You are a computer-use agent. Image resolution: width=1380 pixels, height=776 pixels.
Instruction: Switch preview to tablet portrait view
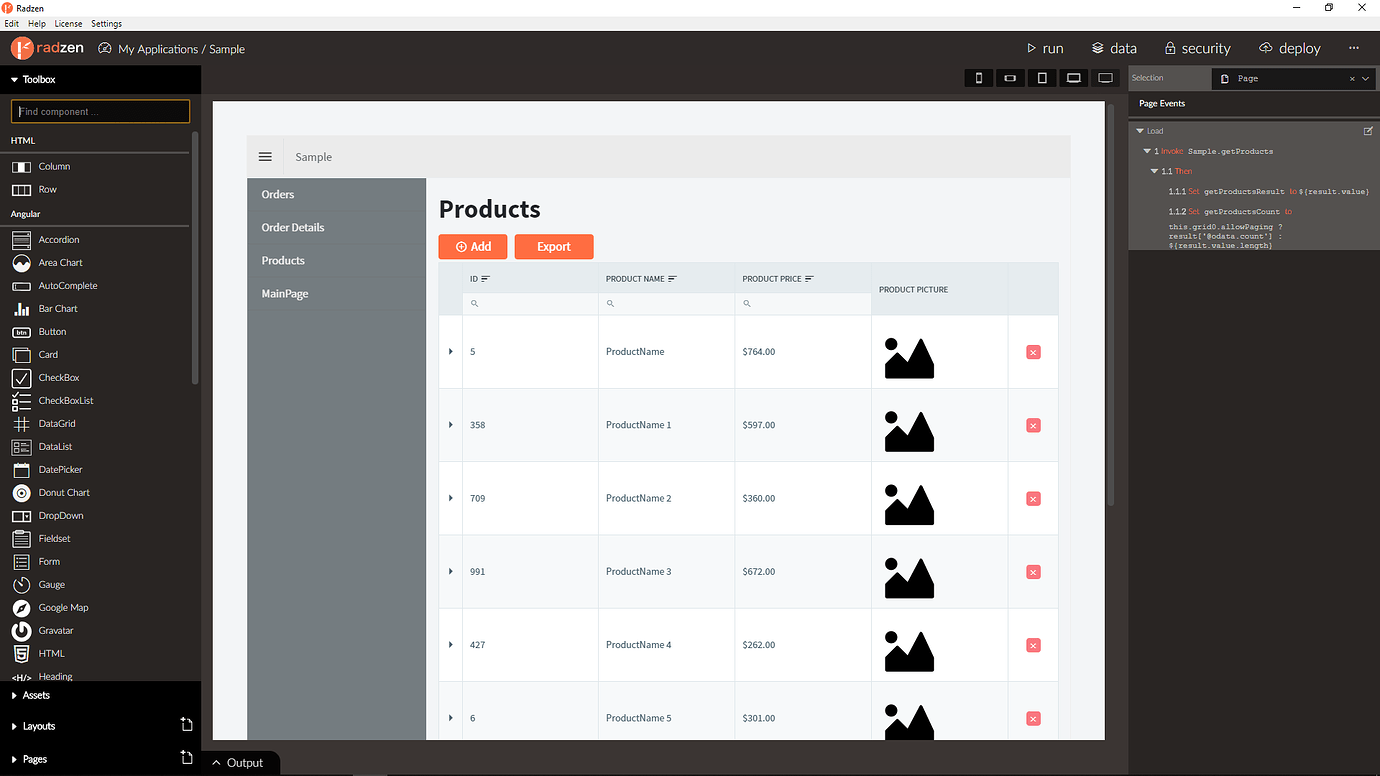1042,78
